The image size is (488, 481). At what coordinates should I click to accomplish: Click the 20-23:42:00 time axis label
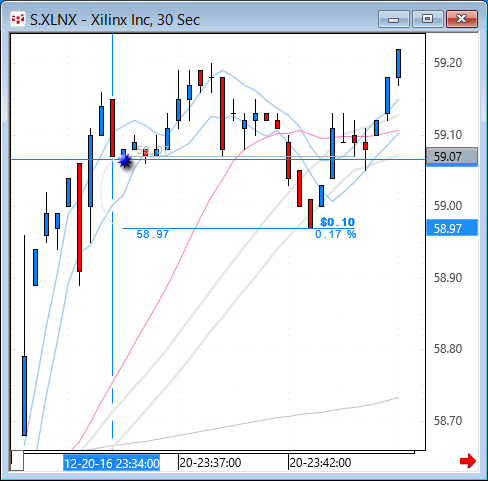[x=320, y=463]
